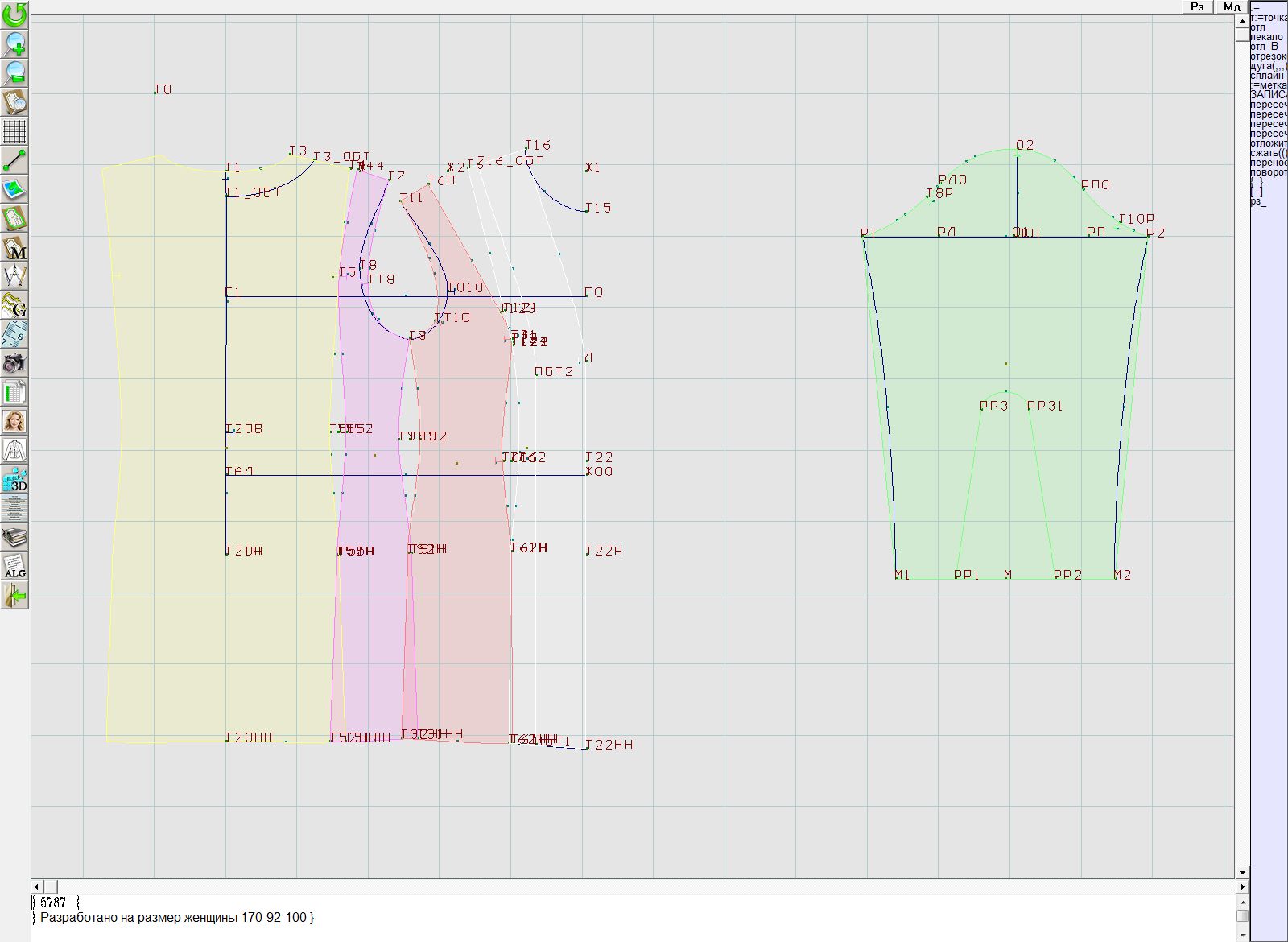Viewport: 1288px width, 942px height.
Task: Zoom out with the magnifier minus icon
Action: pos(14,72)
